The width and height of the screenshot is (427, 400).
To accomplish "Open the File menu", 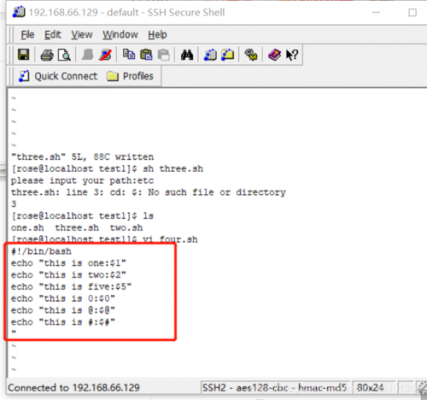I will 27,34.
